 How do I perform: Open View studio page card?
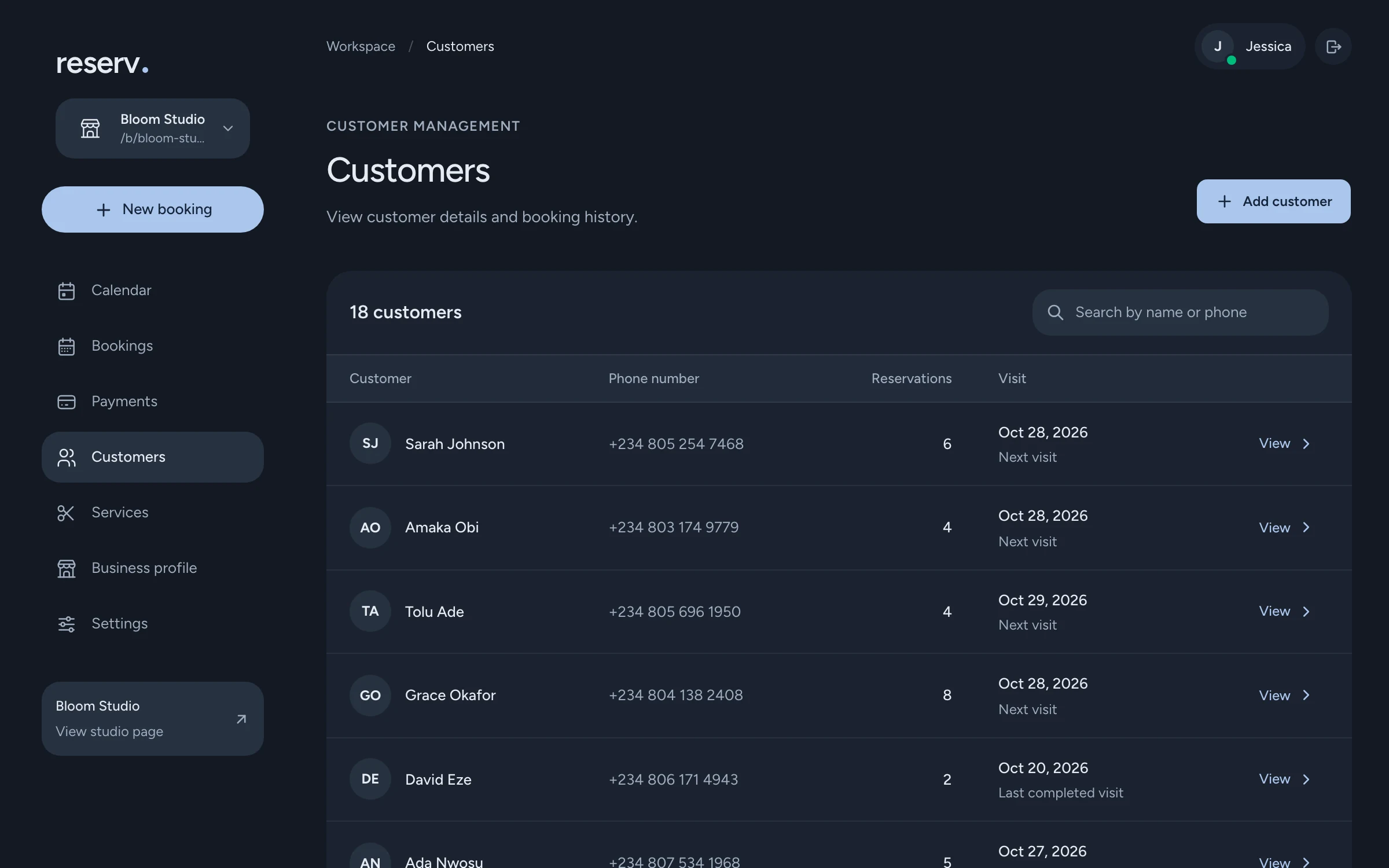[x=153, y=719]
